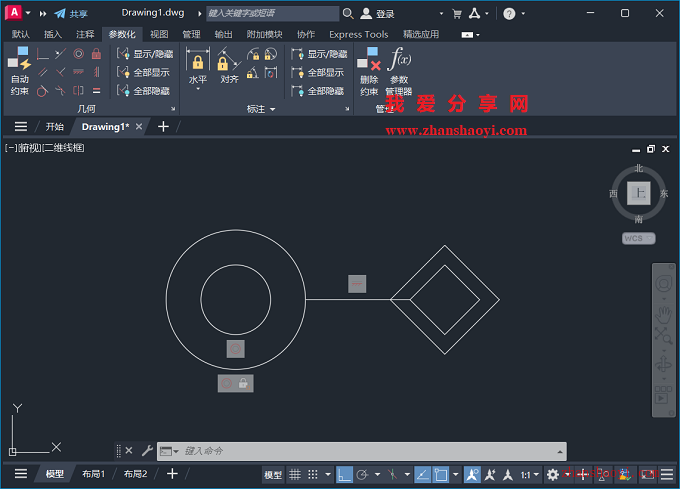680x489 pixels.
Task: Toggle drawing grid display in status bar
Action: 295,475
